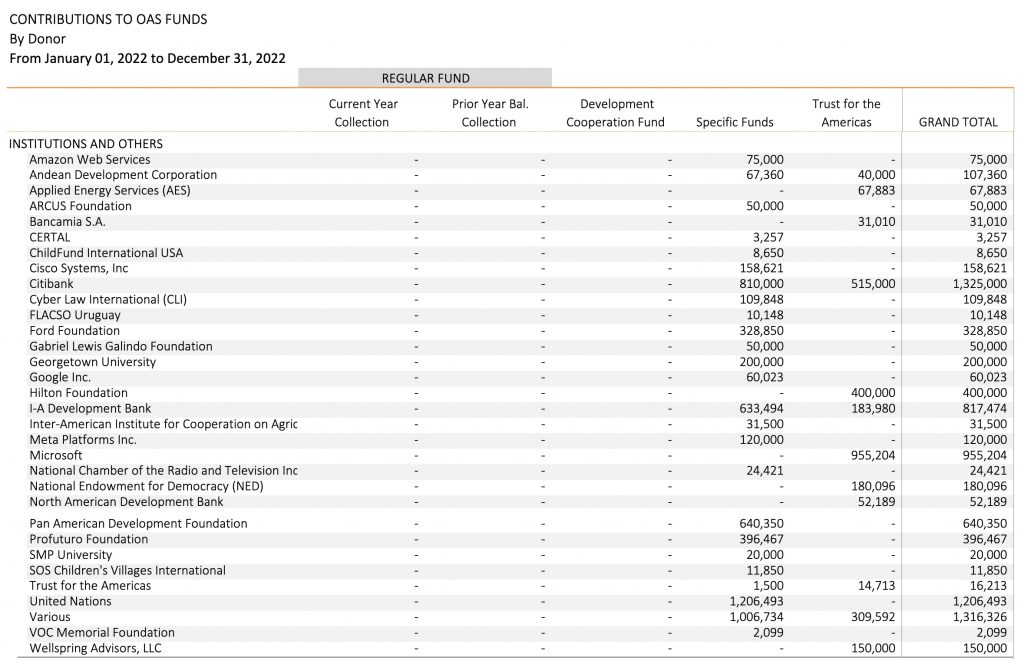The height and width of the screenshot is (671, 1024).
Task: Click Hilton Foundation trust value 400,000
Action: (873, 393)
